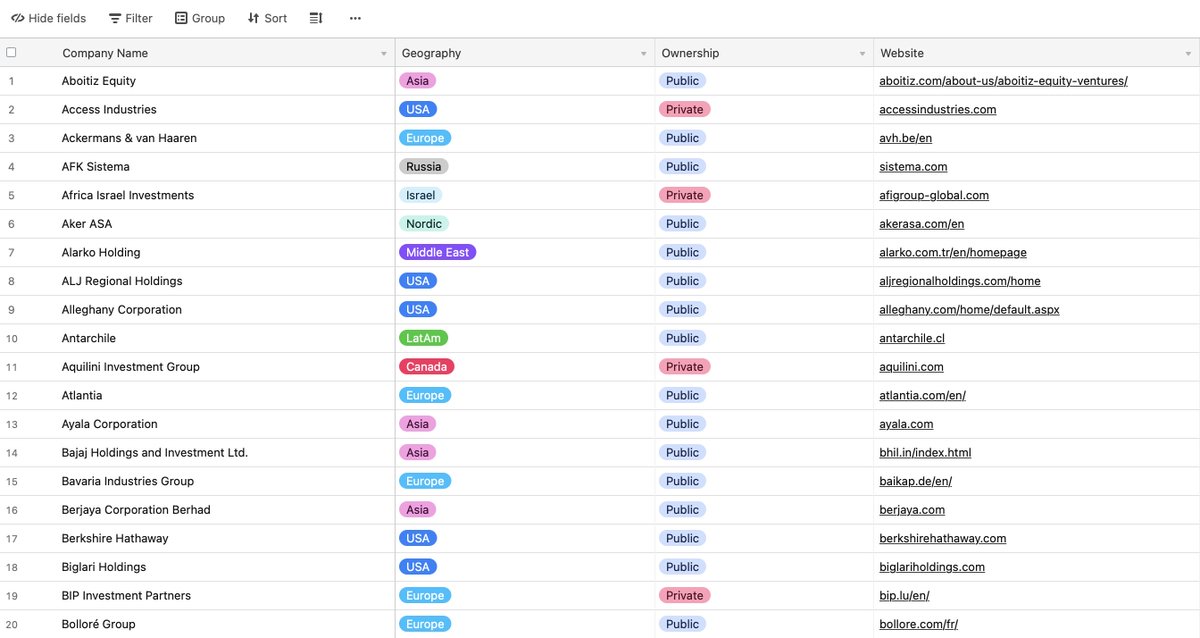Viewport: 1200px width, 638px height.
Task: Open the berjaya.com link
Action: point(912,510)
